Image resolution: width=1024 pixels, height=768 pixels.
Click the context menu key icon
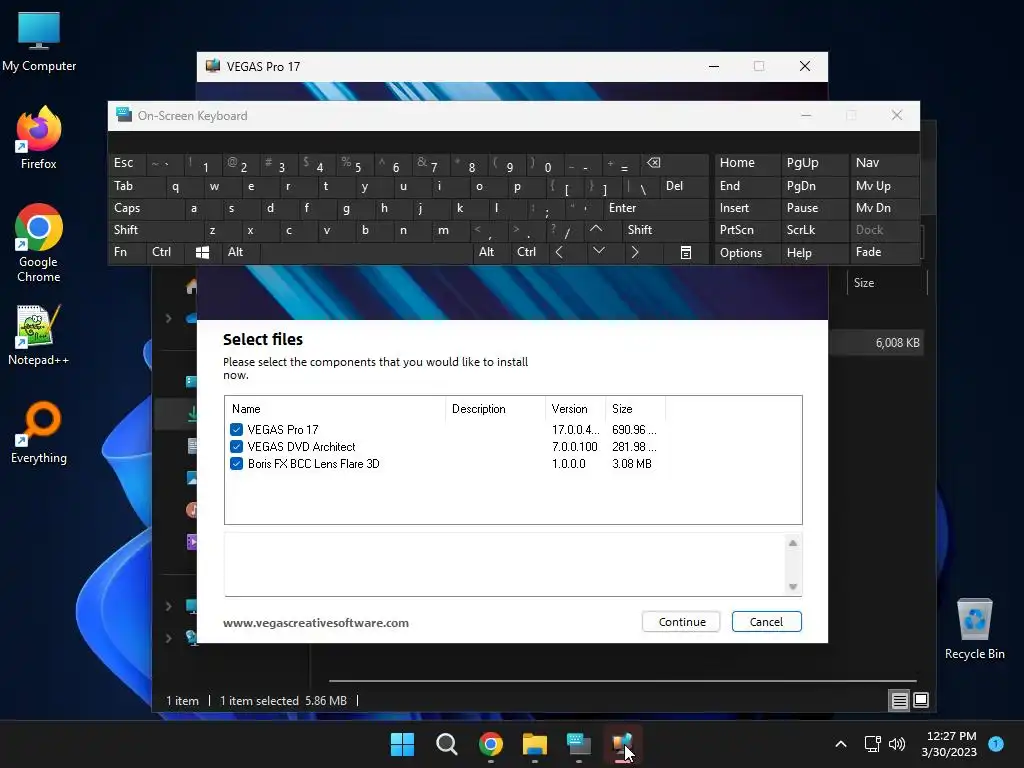click(686, 252)
